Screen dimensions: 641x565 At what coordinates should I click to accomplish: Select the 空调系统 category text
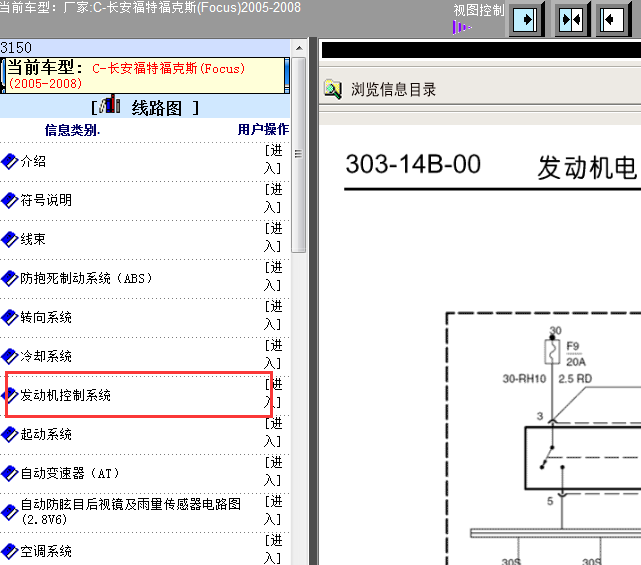(46, 551)
